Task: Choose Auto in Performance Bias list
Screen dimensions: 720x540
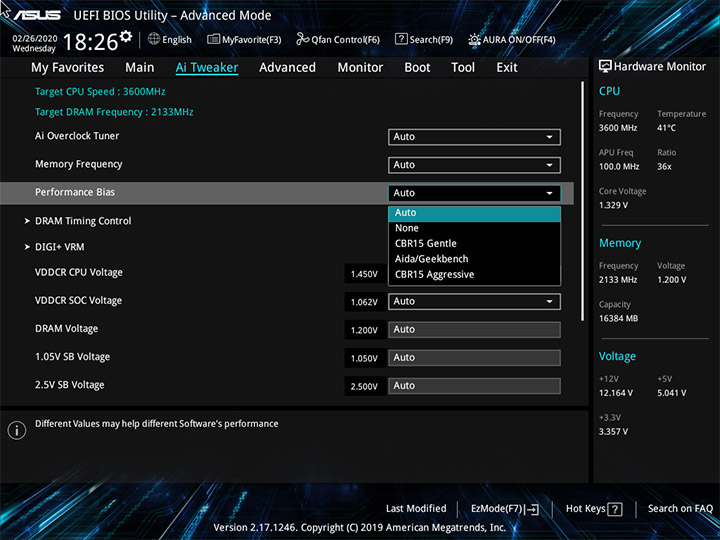Action: click(x=474, y=213)
